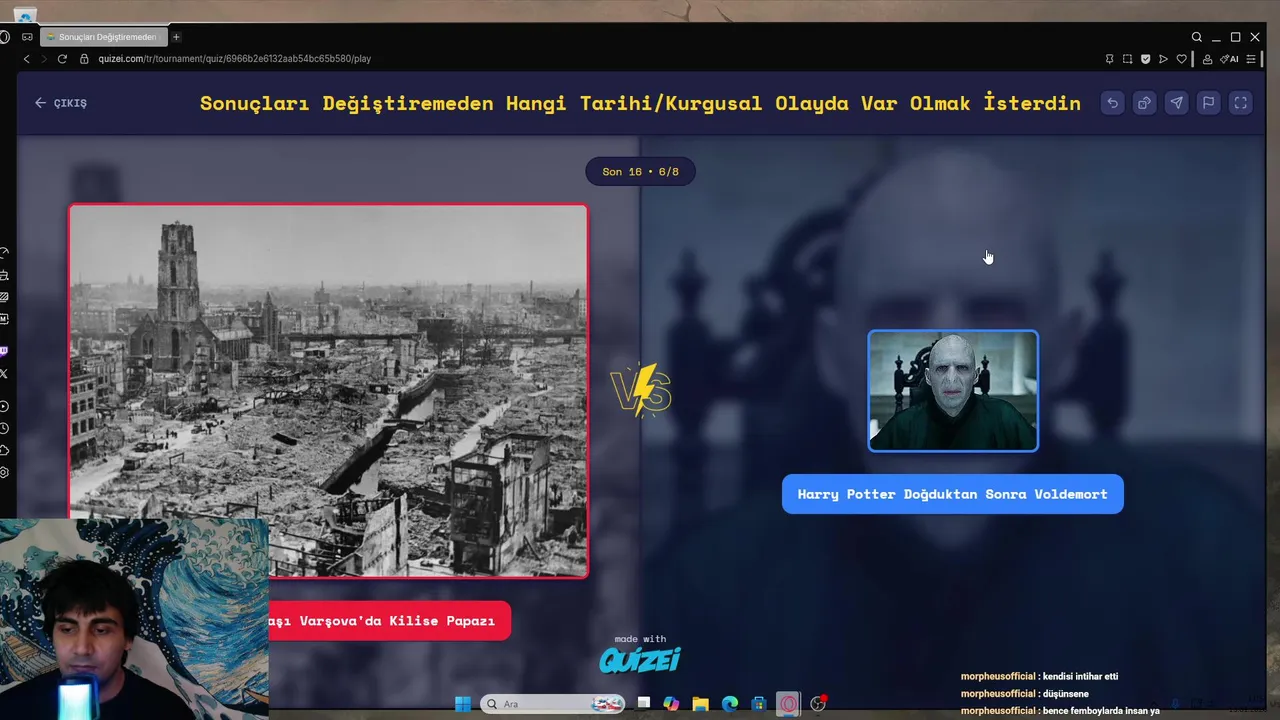Image resolution: width=1280 pixels, height=720 pixels.
Task: Pick the Voldemort image card
Action: (x=953, y=391)
